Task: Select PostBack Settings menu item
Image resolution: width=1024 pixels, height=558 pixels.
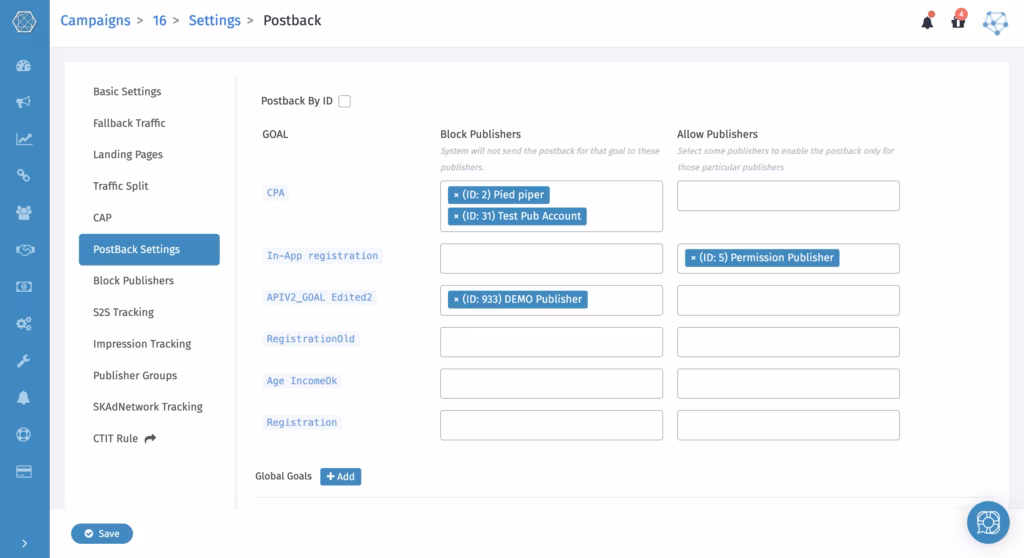Action: 149,250
